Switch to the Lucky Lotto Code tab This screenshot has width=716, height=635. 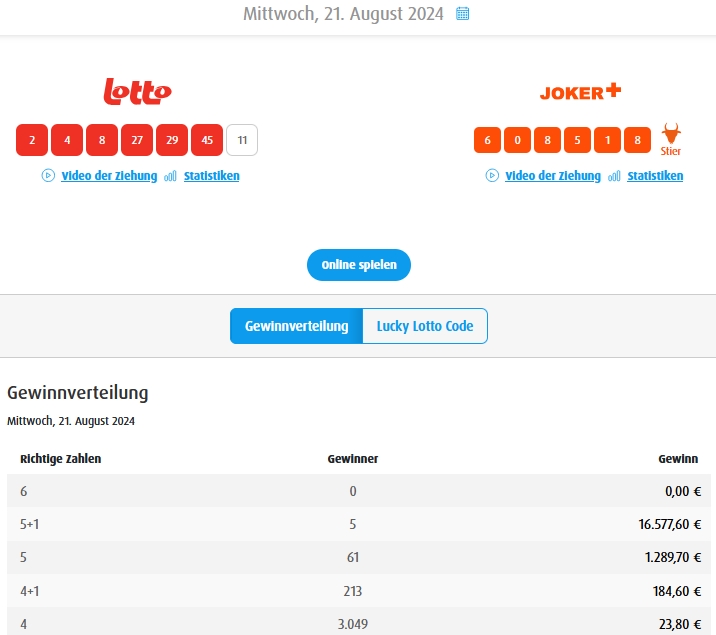point(425,326)
